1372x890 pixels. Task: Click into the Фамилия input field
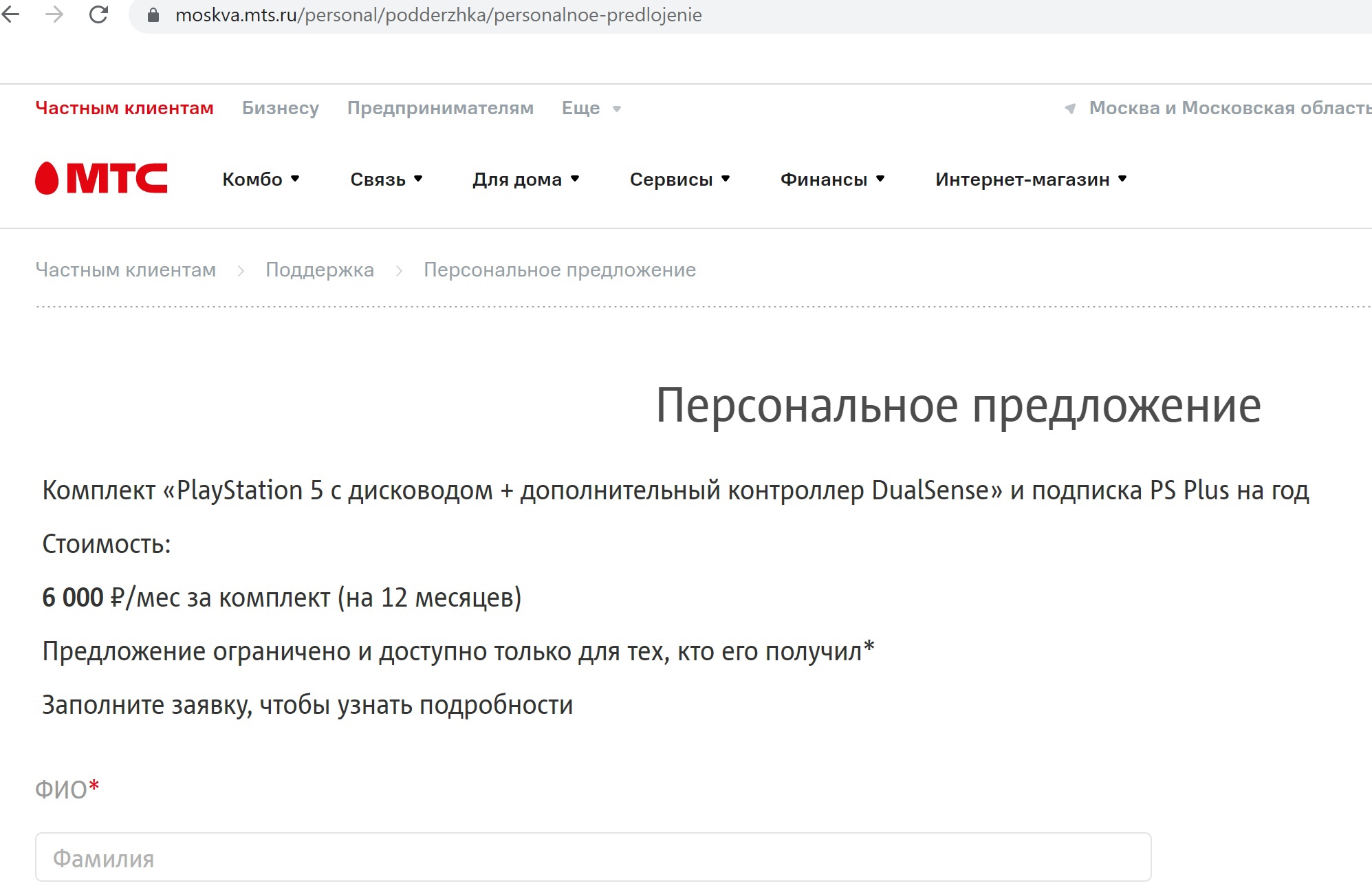point(594,857)
